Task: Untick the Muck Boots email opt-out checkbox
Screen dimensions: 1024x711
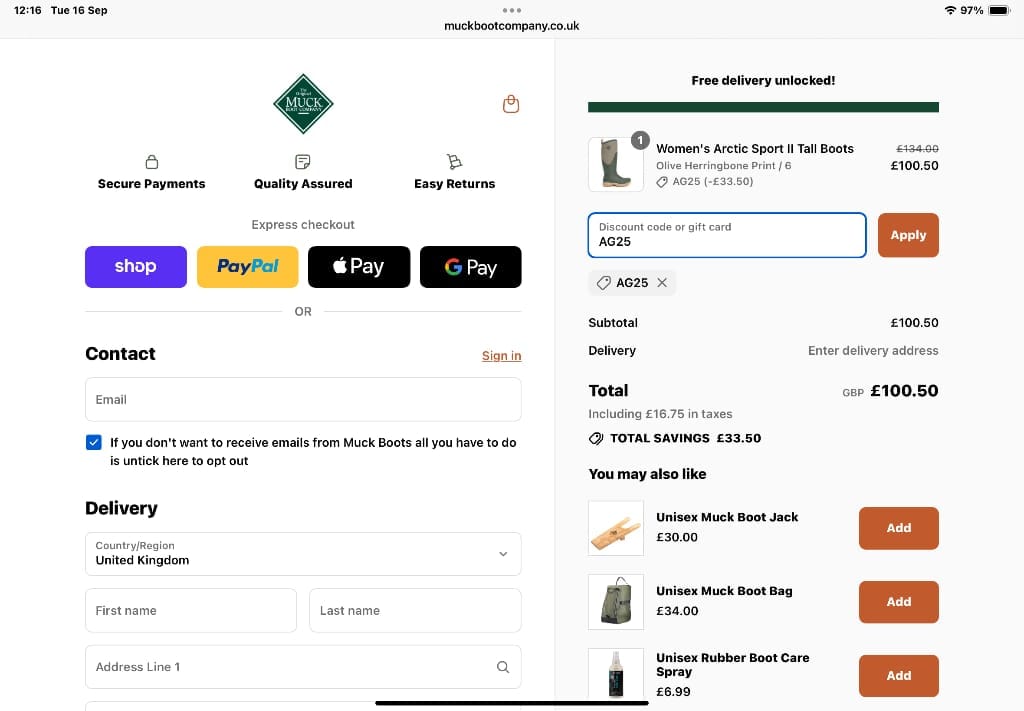Action: tap(93, 443)
